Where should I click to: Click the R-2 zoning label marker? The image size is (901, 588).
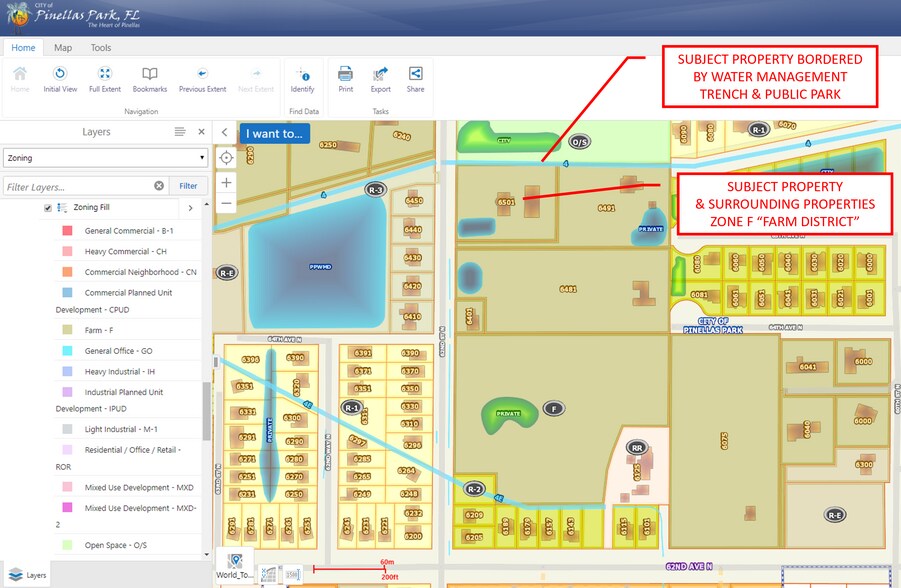[474, 489]
